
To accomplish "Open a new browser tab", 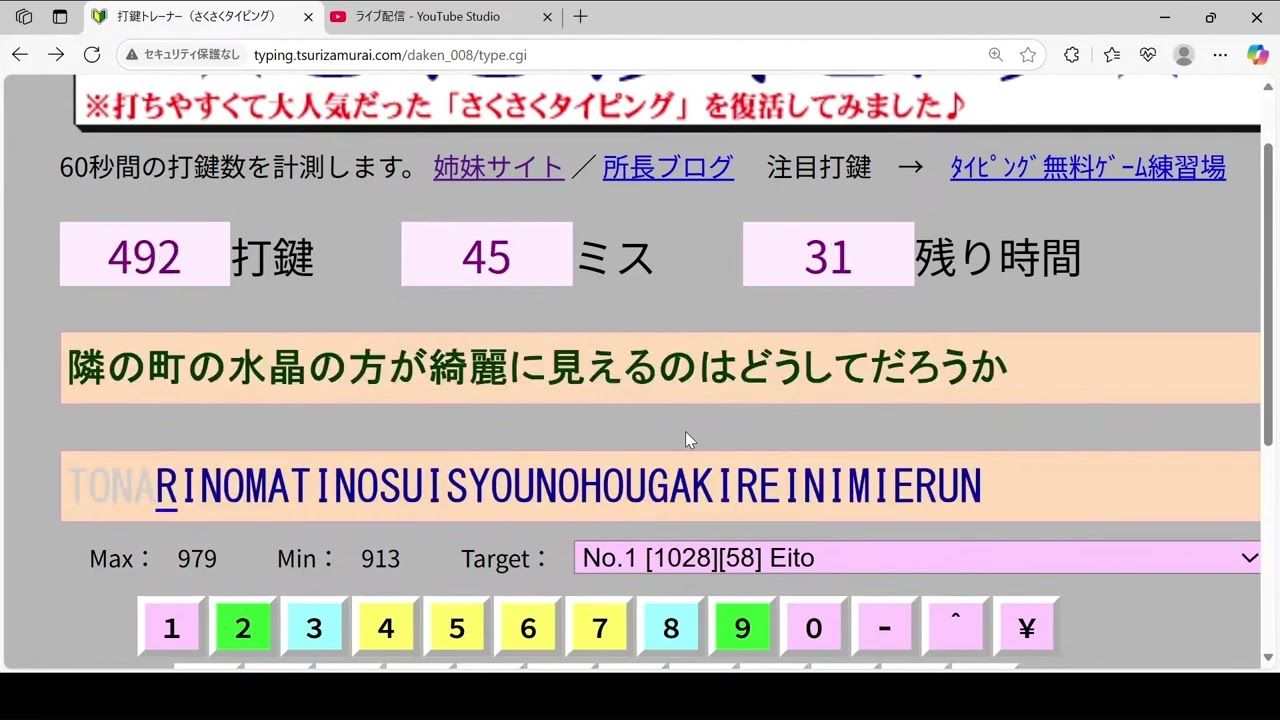I will pos(580,17).
